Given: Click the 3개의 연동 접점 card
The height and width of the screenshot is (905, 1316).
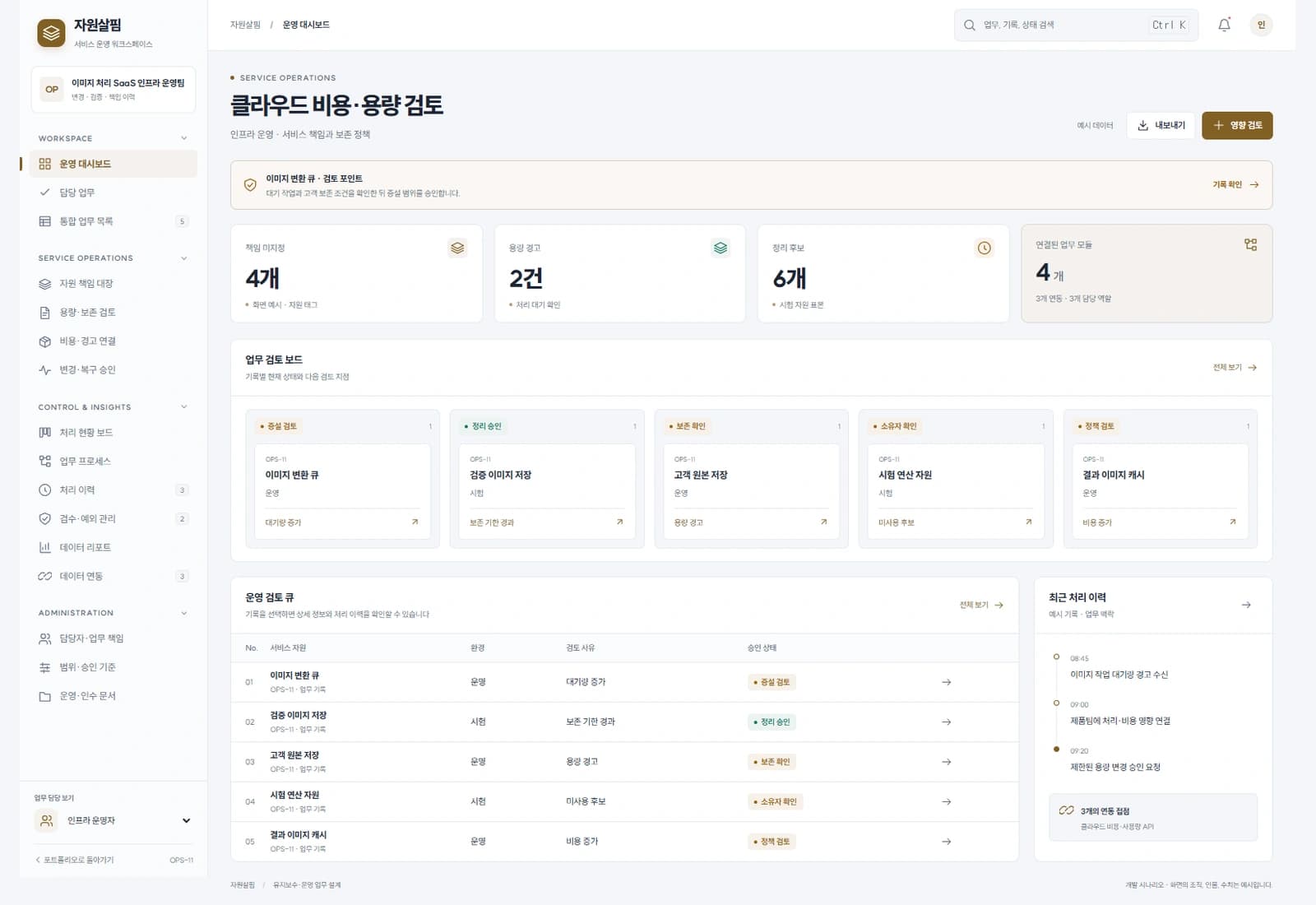Looking at the screenshot, I should (x=1153, y=817).
